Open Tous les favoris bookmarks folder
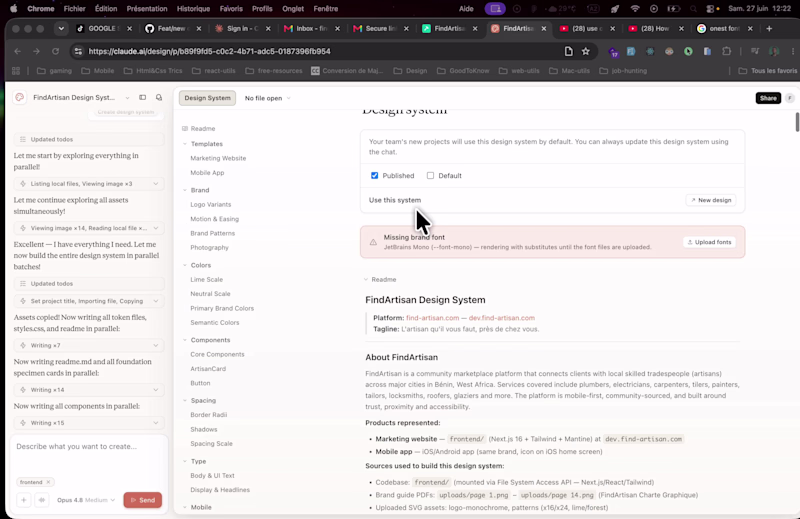The height and width of the screenshot is (519, 800). [768, 71]
